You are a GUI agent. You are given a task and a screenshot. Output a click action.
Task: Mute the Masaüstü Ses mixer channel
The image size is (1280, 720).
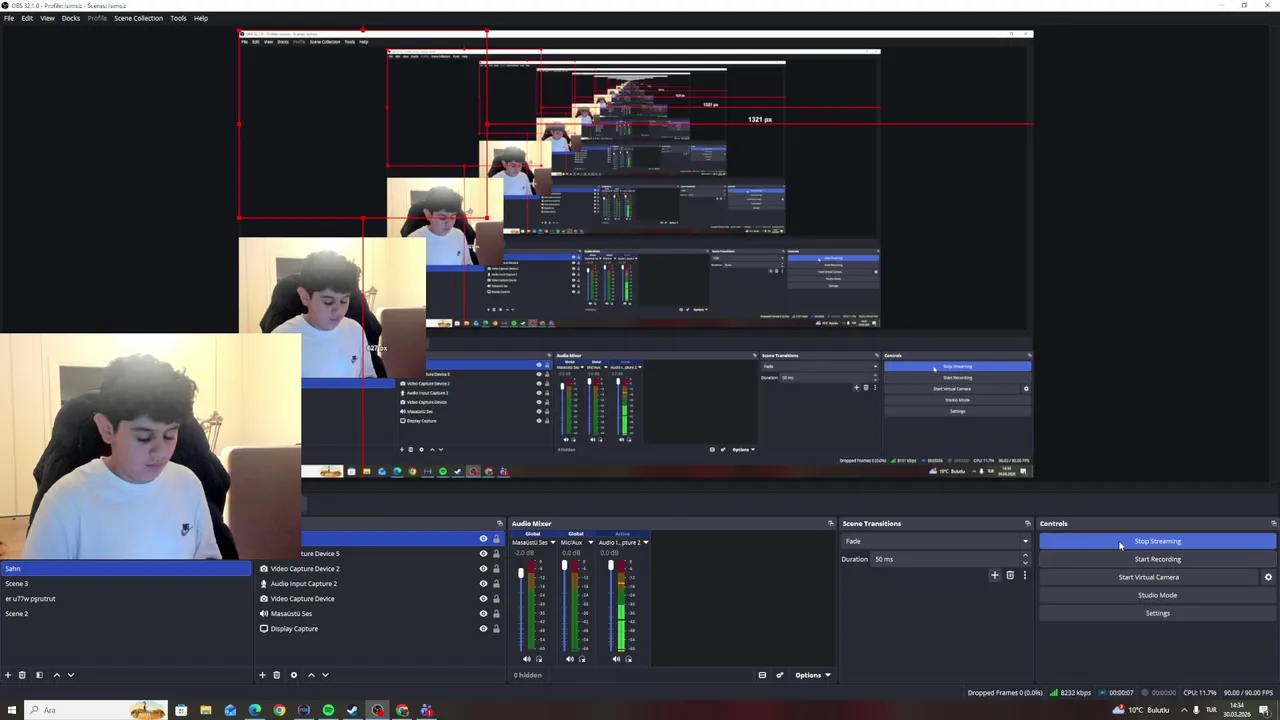point(527,659)
